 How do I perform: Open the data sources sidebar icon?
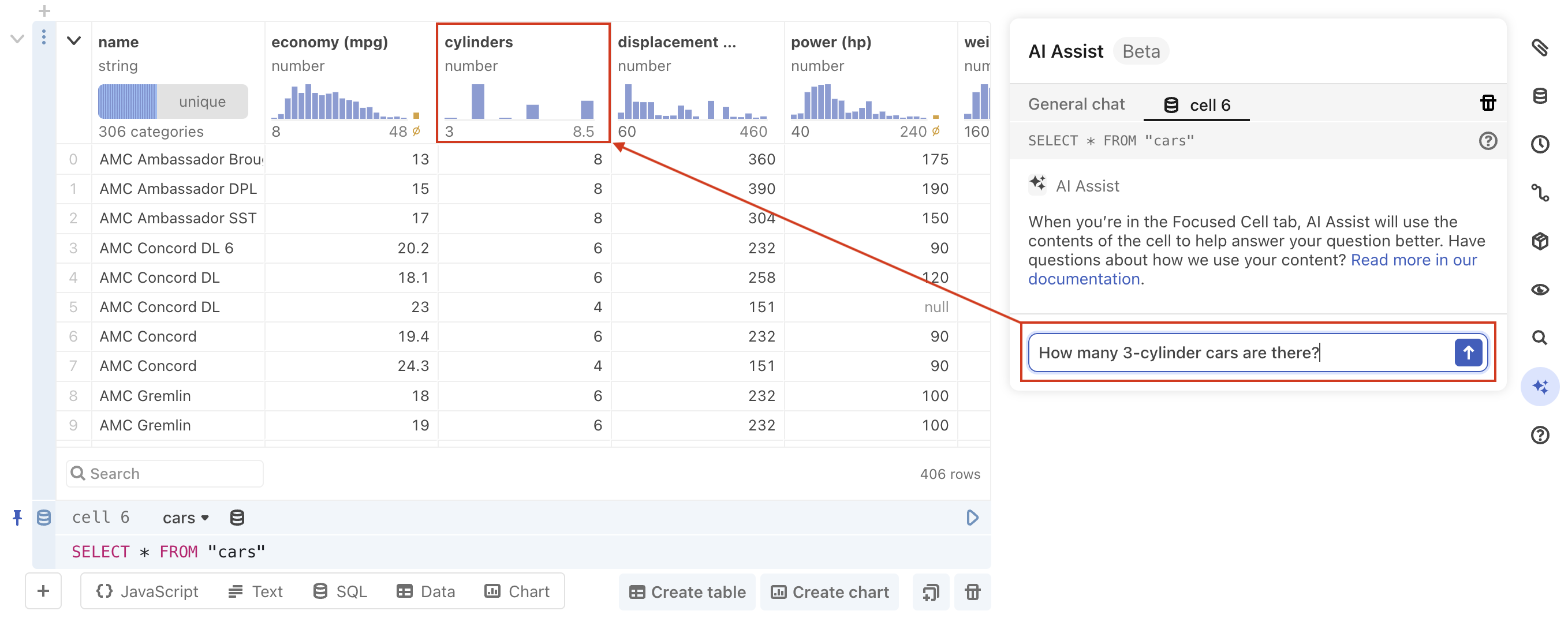coord(1541,96)
